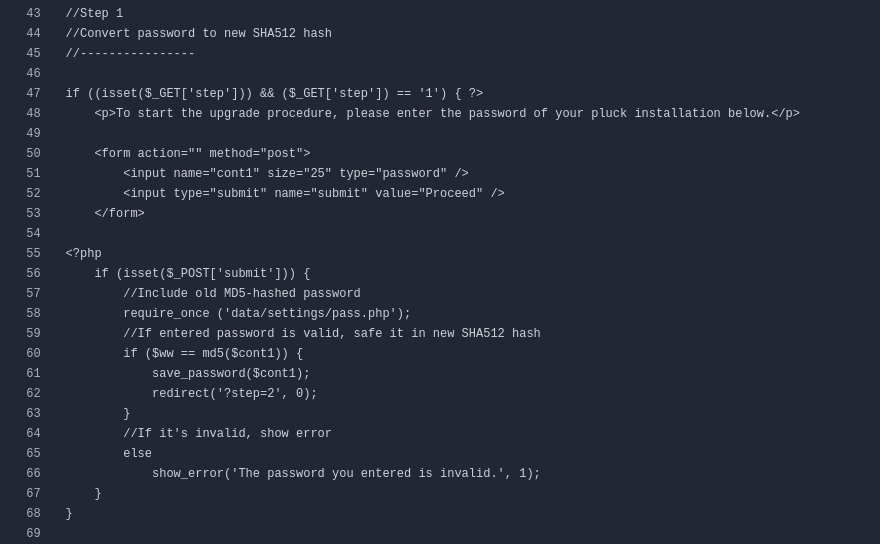
Task: Click the form action opening tag
Action: coord(202,154)
